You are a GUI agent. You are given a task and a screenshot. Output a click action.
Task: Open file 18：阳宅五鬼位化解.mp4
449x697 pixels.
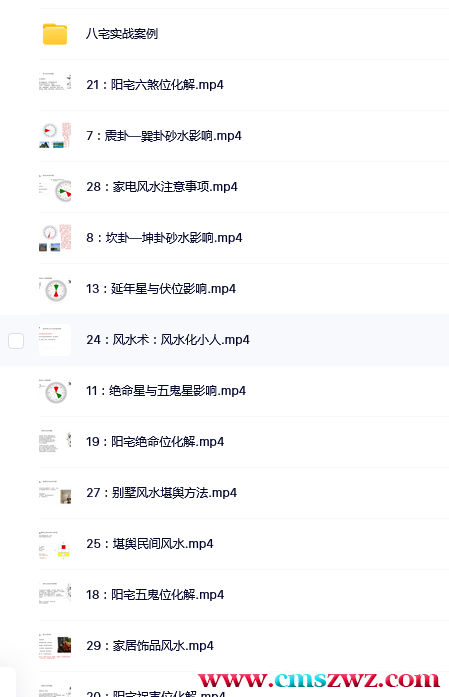click(155, 595)
